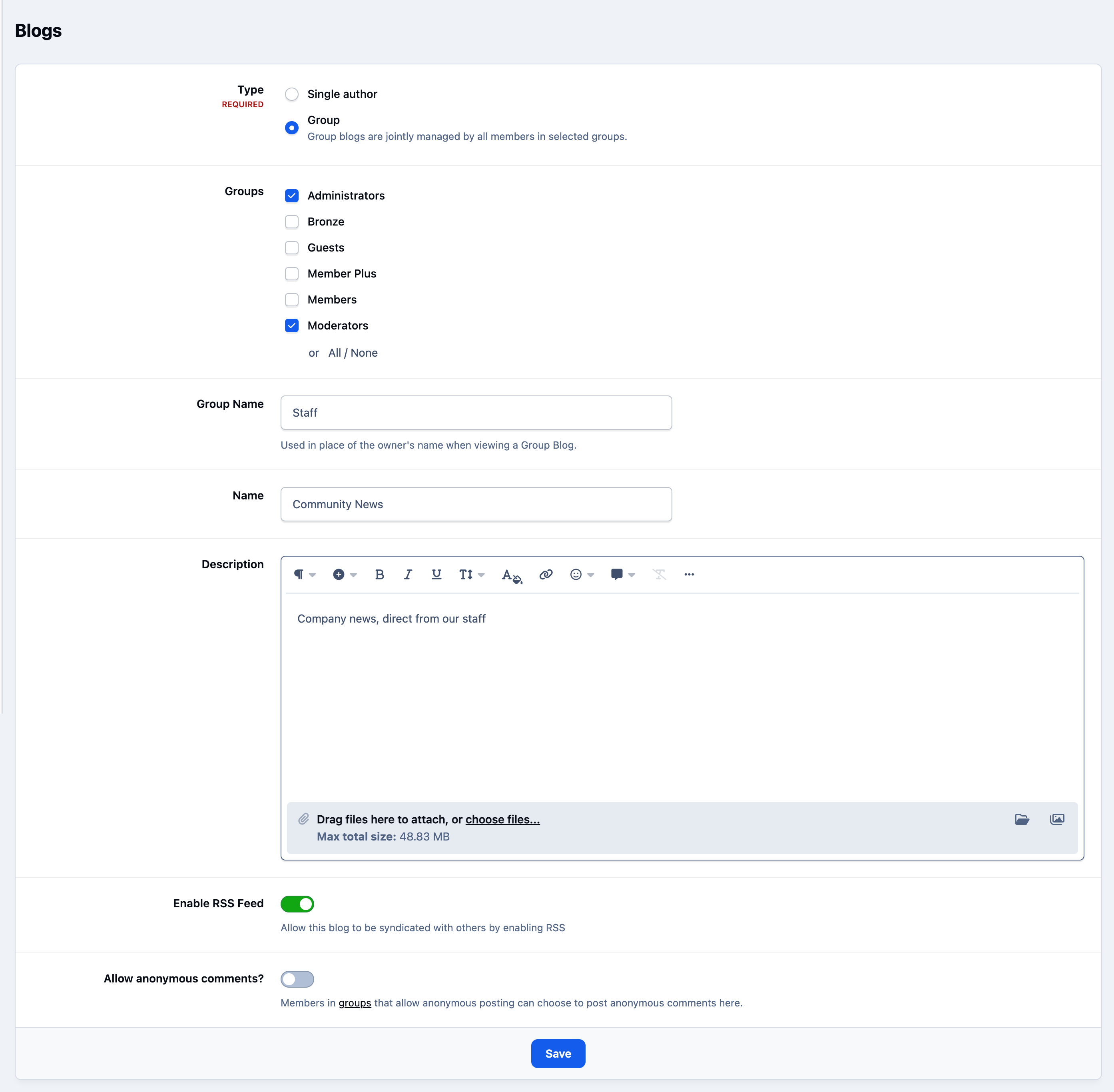Open existing attachments folder icon
The image size is (1114, 1092).
click(x=1022, y=820)
